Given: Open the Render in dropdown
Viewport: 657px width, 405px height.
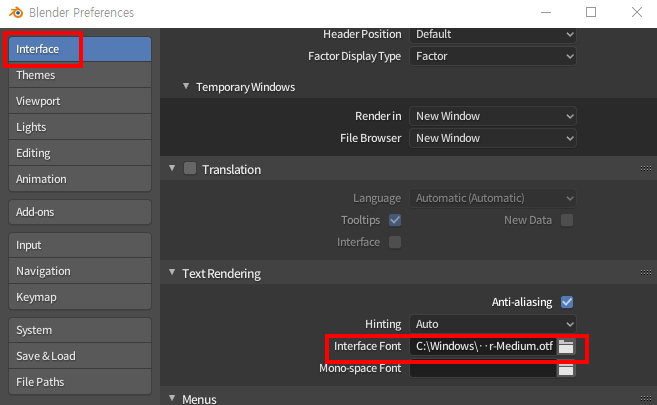Looking at the screenshot, I should pos(493,116).
